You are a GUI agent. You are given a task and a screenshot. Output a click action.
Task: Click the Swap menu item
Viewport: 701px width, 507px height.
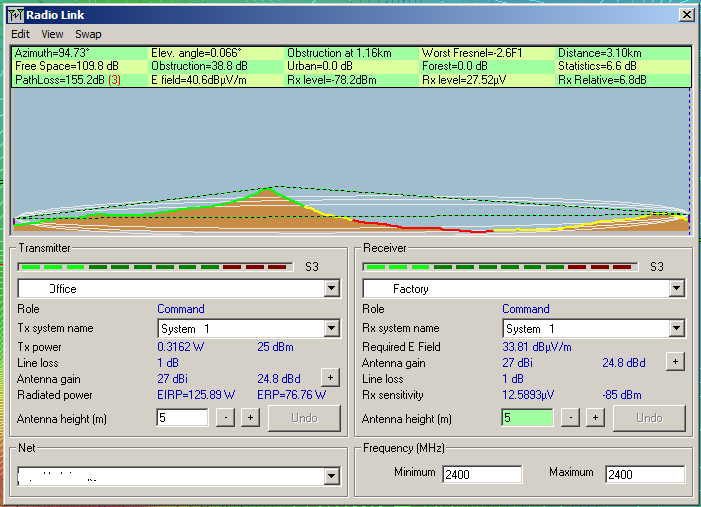pos(88,34)
